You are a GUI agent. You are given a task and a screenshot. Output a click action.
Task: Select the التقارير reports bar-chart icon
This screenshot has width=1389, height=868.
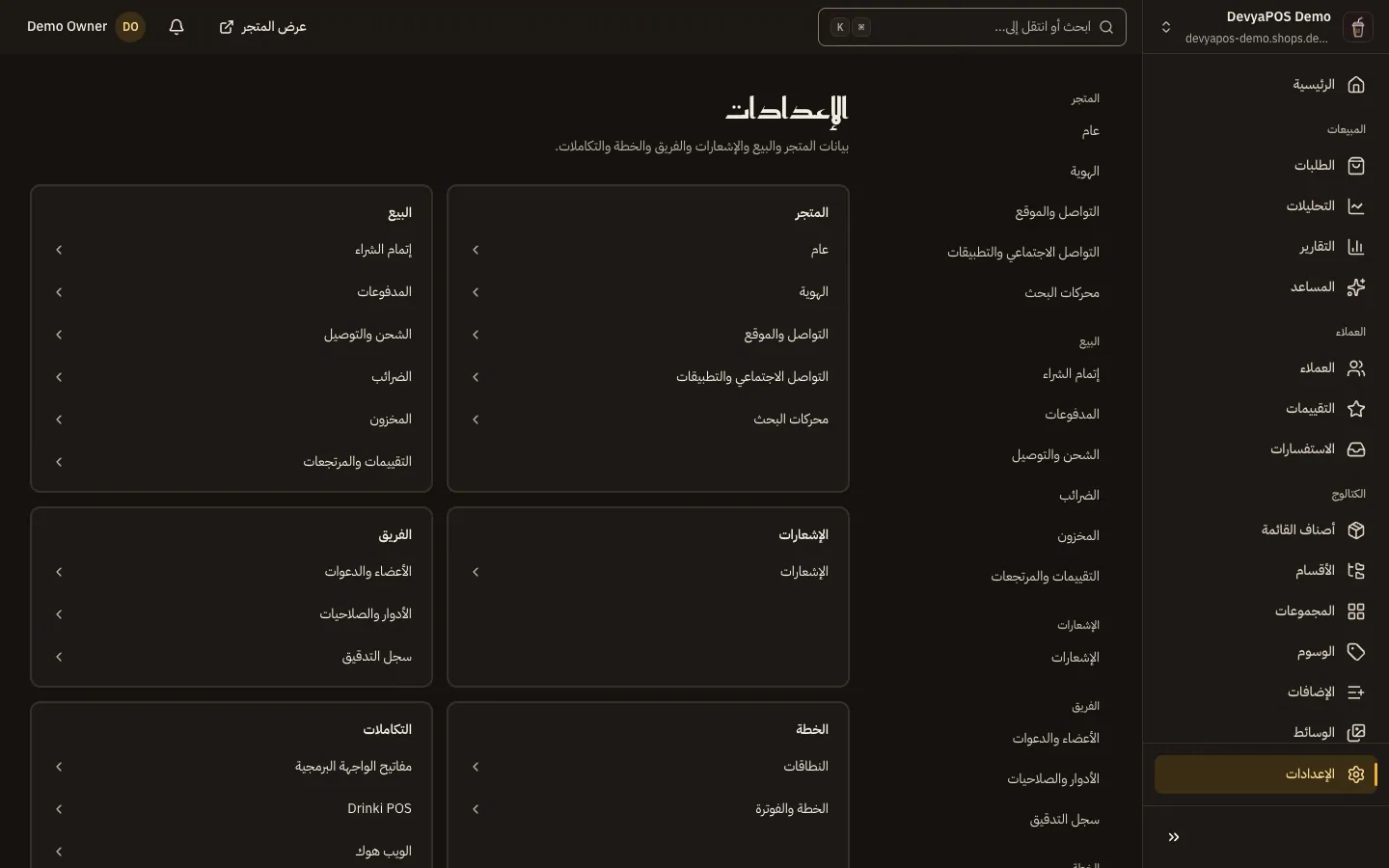pyautogui.click(x=1356, y=247)
